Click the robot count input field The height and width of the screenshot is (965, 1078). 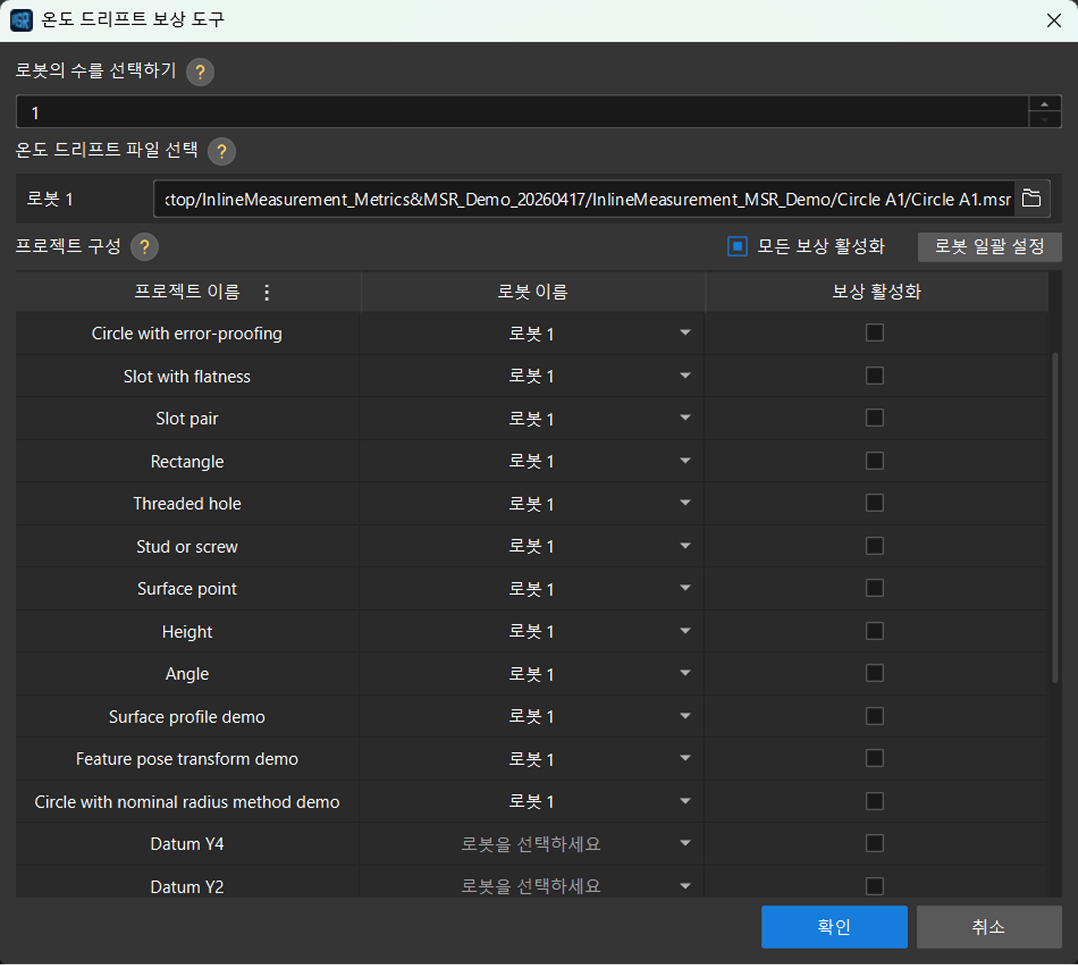click(522, 112)
